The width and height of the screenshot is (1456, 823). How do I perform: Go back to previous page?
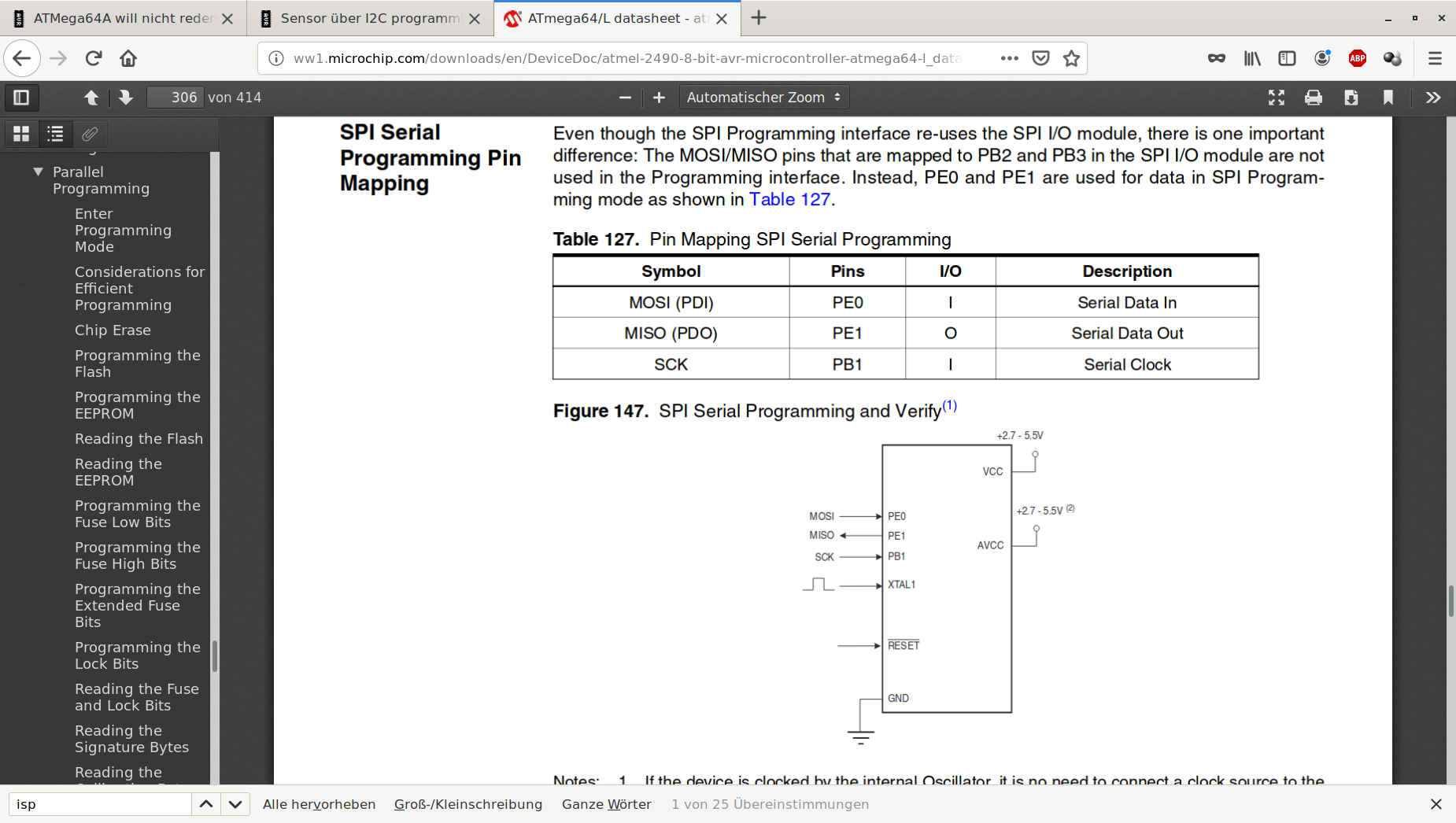22,58
